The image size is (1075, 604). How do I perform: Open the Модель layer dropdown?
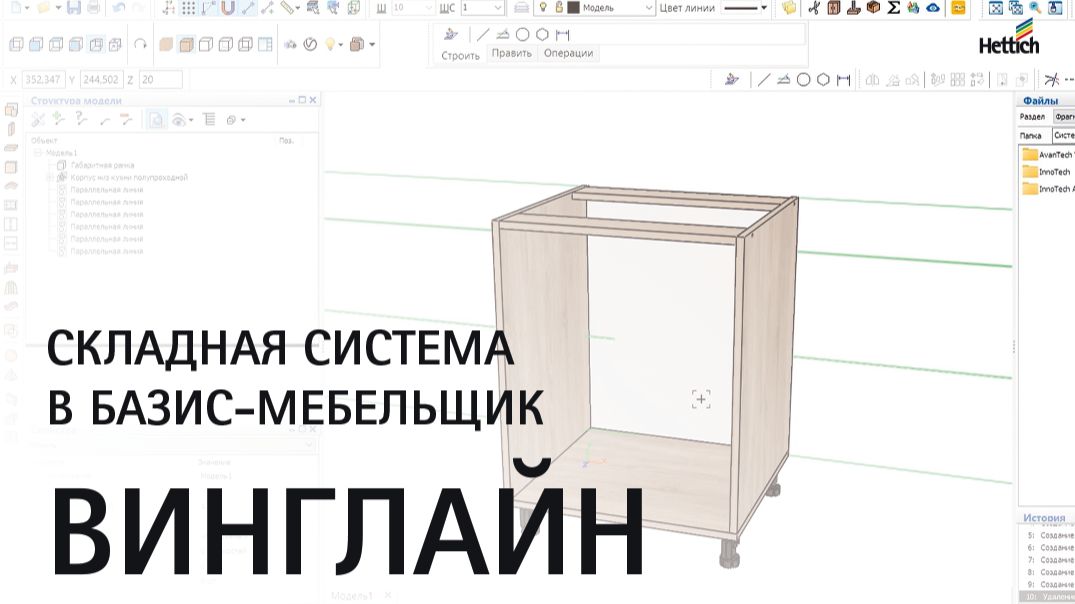coord(649,8)
